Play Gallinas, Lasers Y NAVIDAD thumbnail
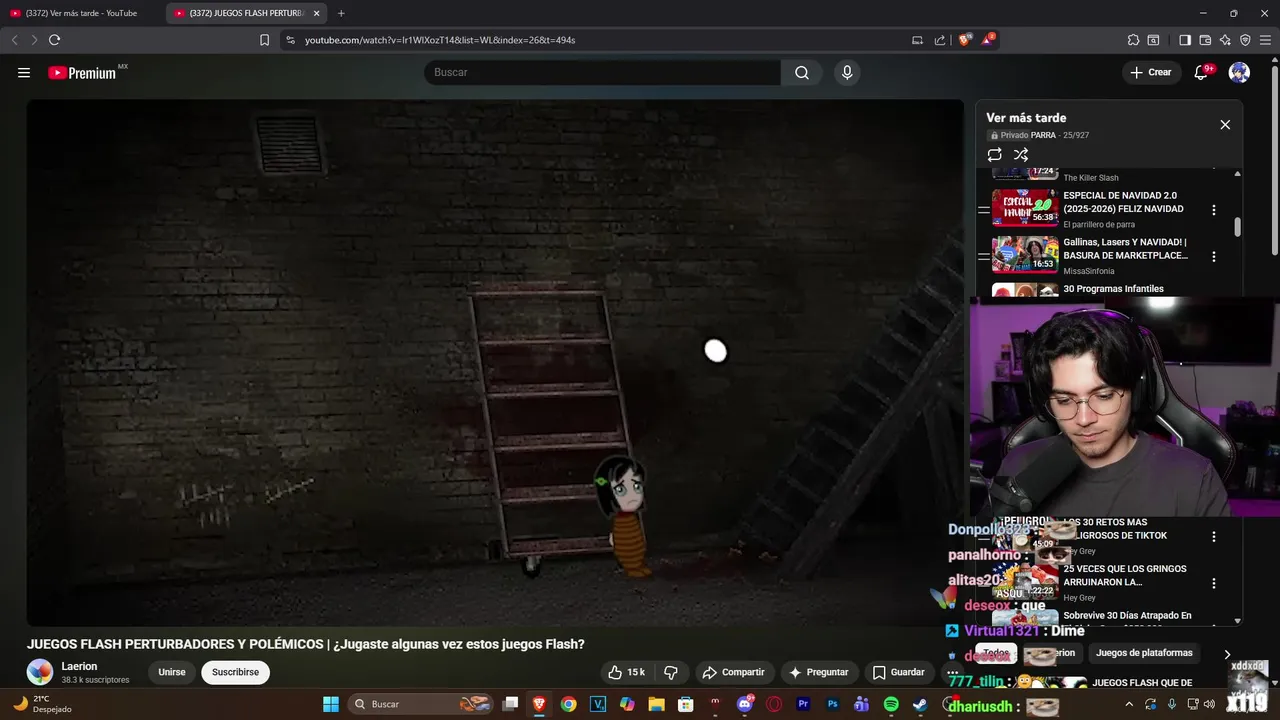This screenshot has height=720, width=1280. (x=1025, y=255)
